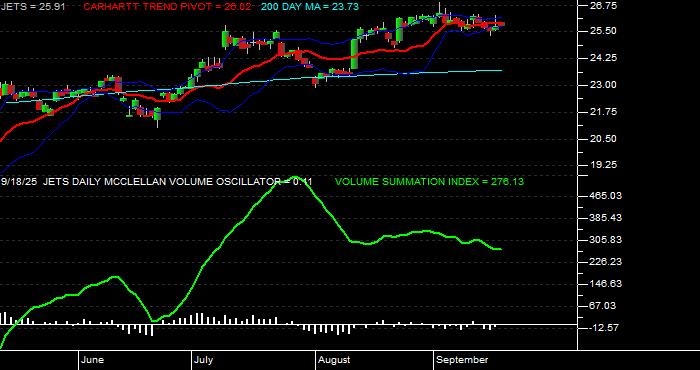
Task: Select the 23.00 price axis value
Action: coord(603,85)
